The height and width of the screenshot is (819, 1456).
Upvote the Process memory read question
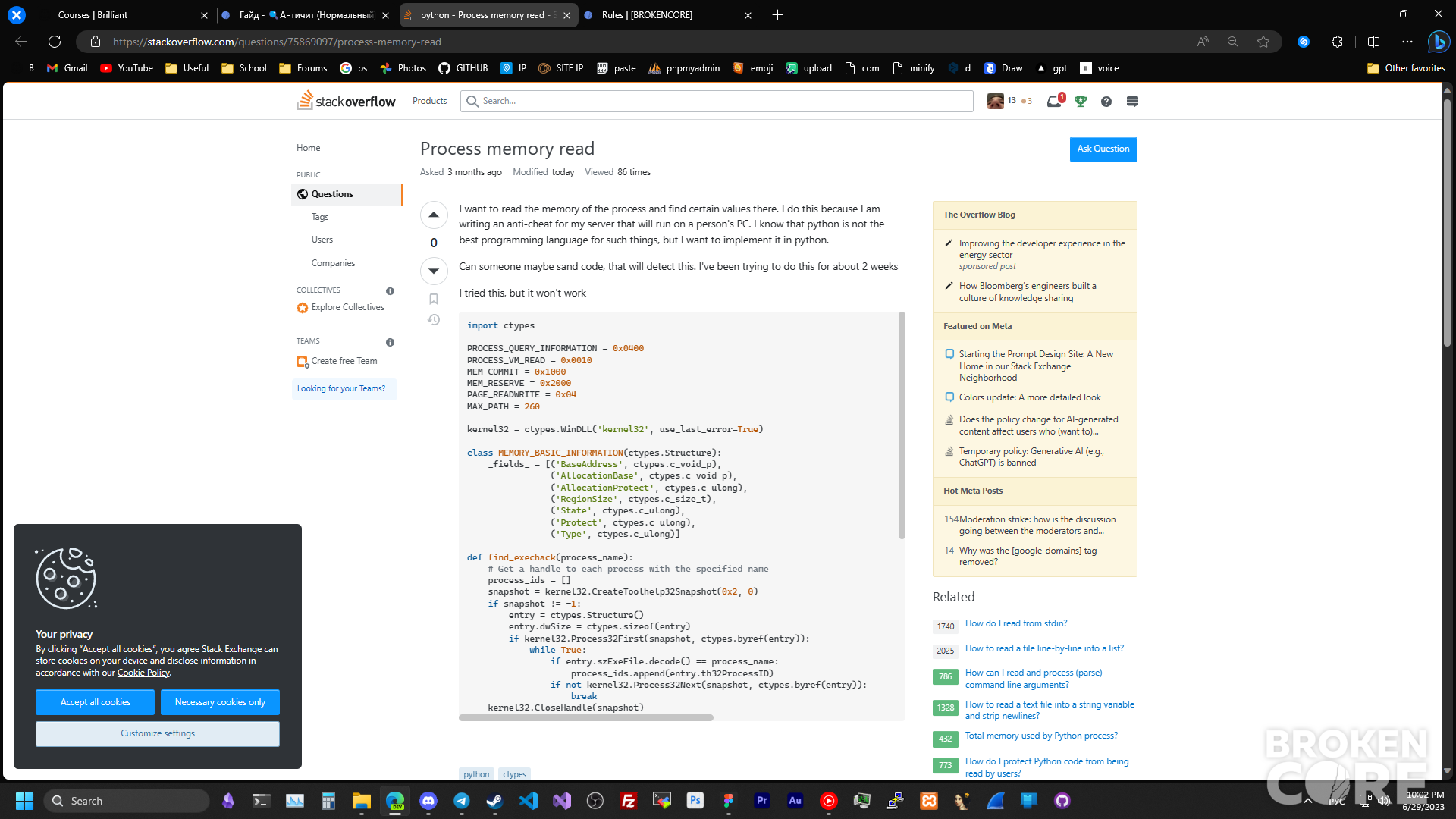[433, 215]
